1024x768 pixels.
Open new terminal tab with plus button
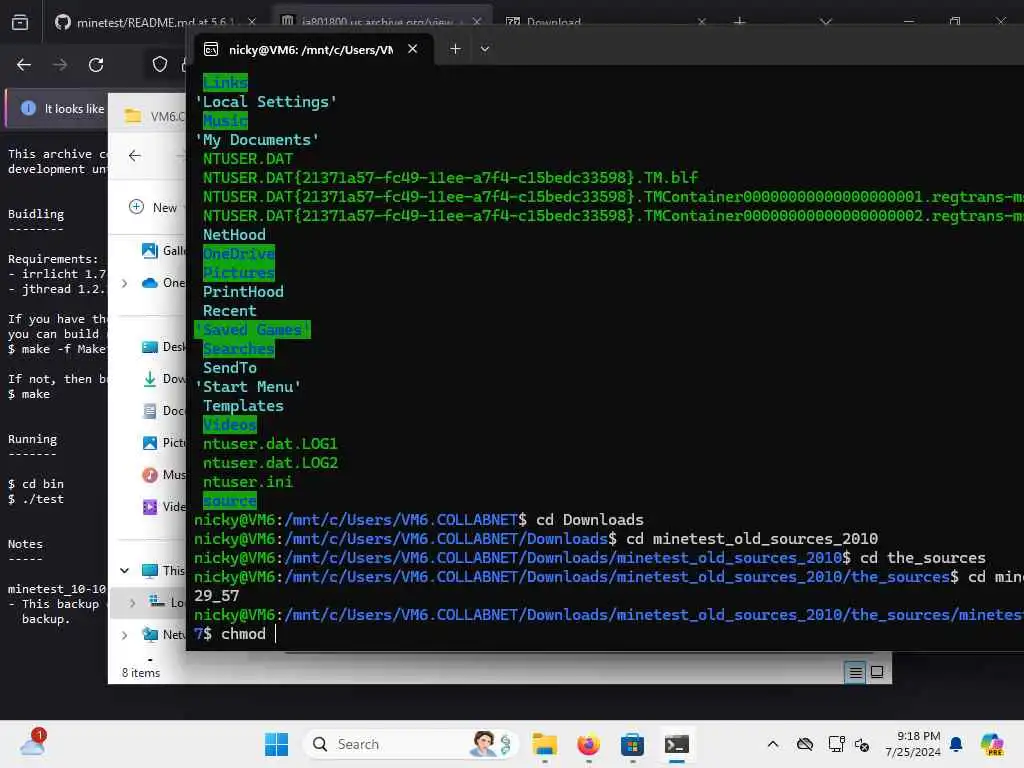tap(455, 49)
